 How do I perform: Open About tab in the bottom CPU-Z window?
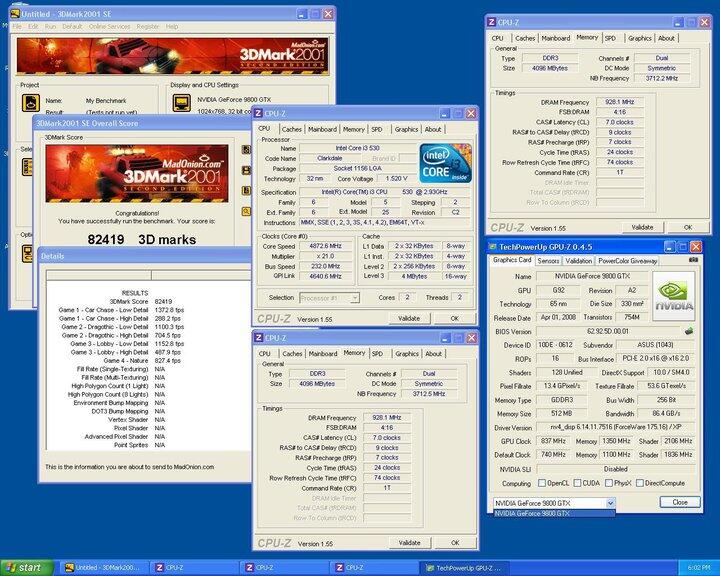tap(433, 354)
